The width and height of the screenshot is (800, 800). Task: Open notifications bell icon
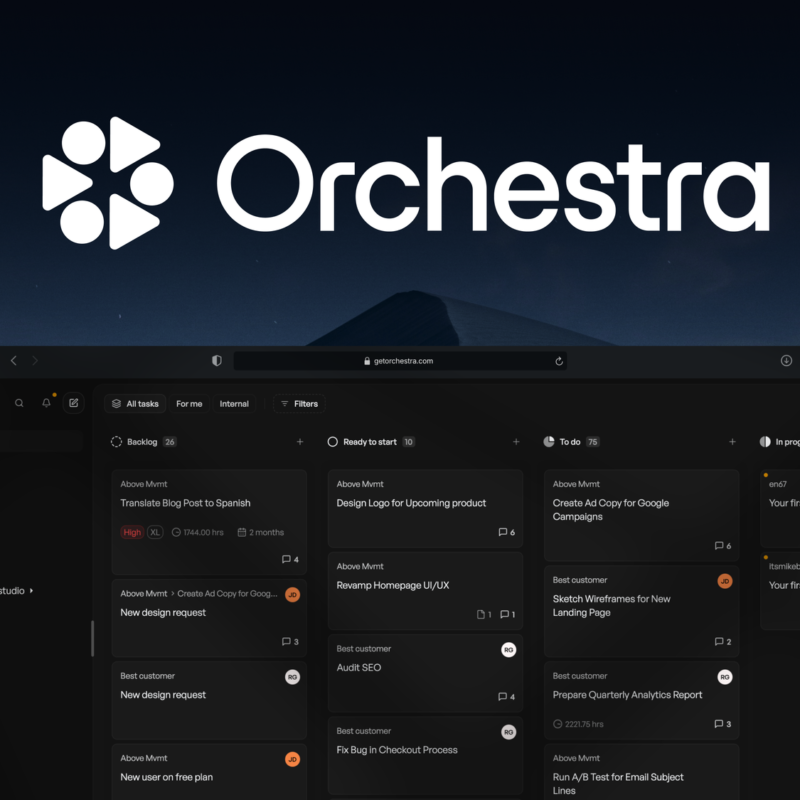(x=46, y=404)
